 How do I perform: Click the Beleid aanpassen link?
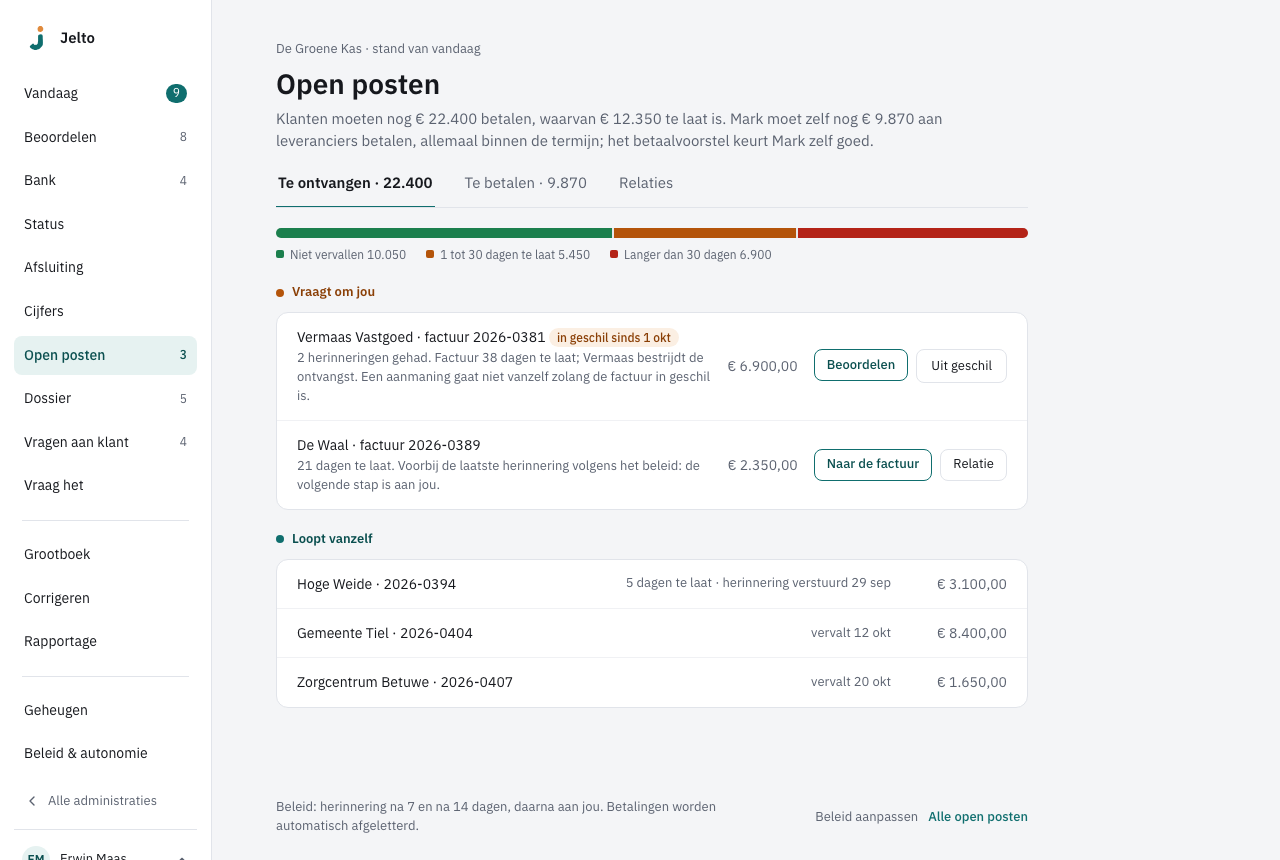[866, 817]
